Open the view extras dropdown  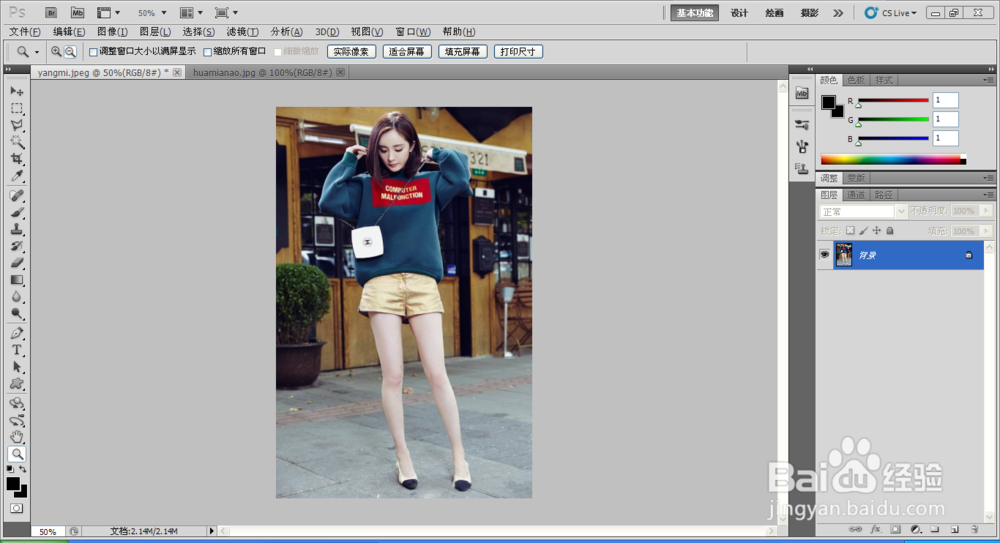point(108,13)
